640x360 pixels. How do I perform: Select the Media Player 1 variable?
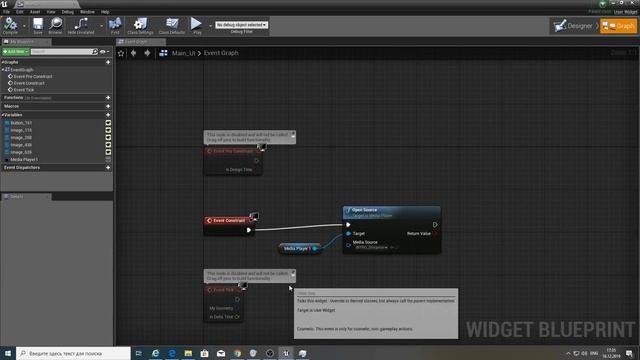[x=24, y=160]
